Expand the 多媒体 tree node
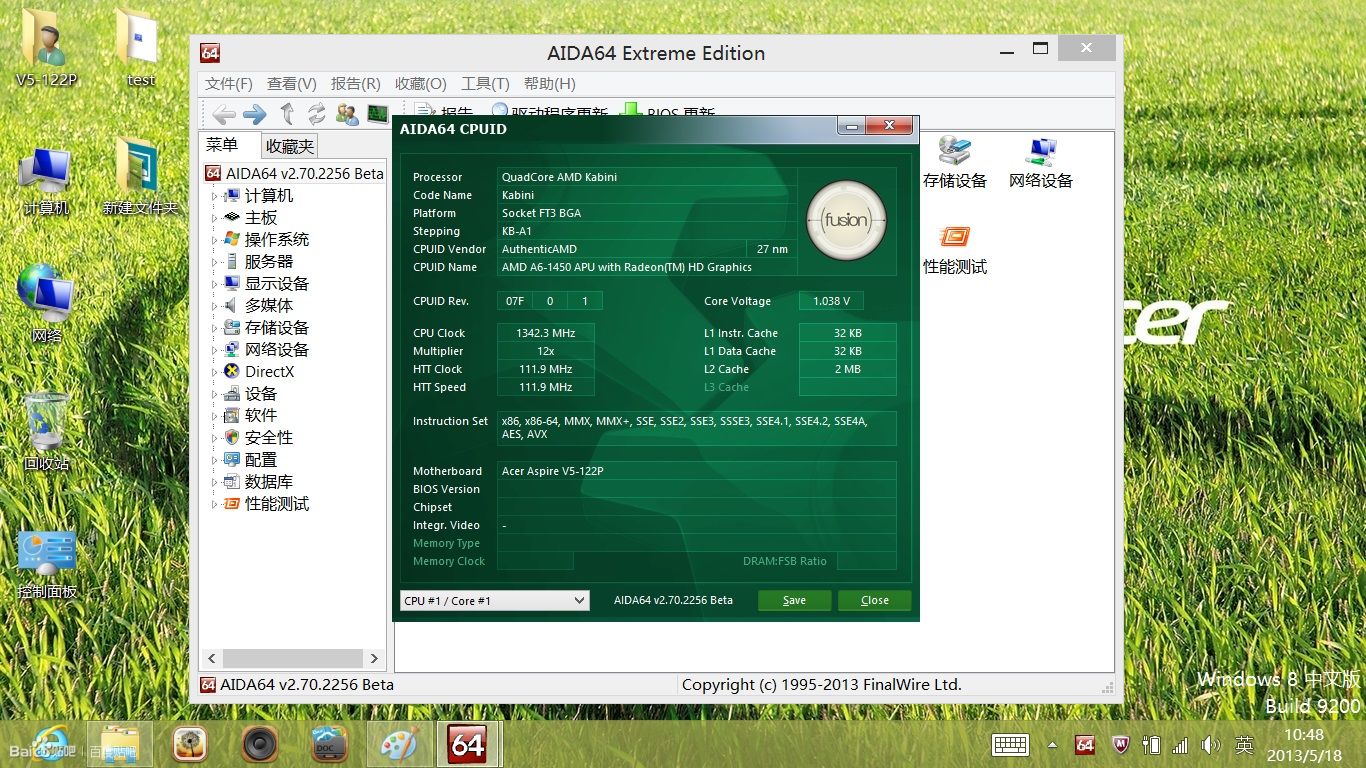1366x768 pixels. 213,306
